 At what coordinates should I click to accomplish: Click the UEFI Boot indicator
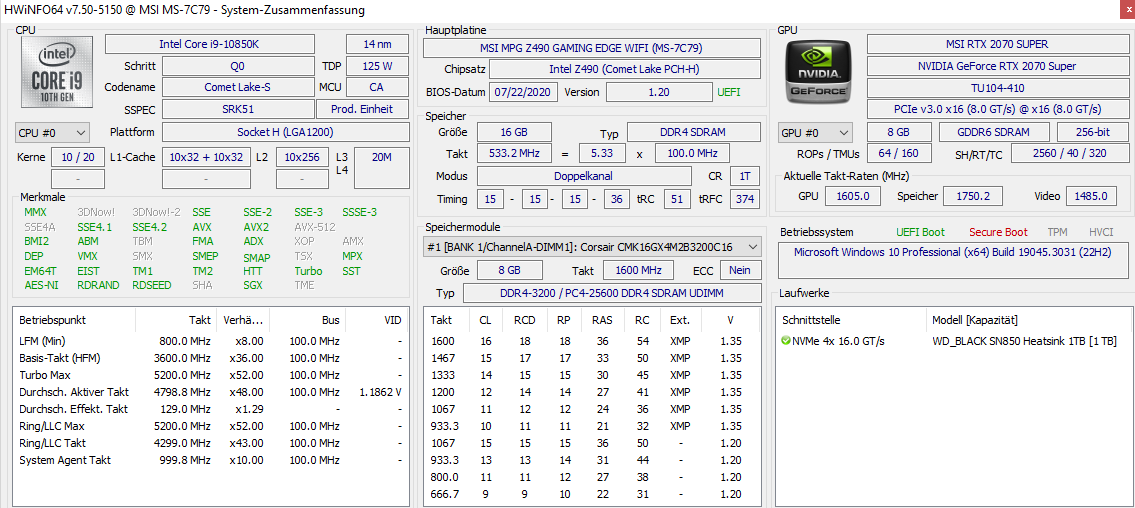point(920,232)
